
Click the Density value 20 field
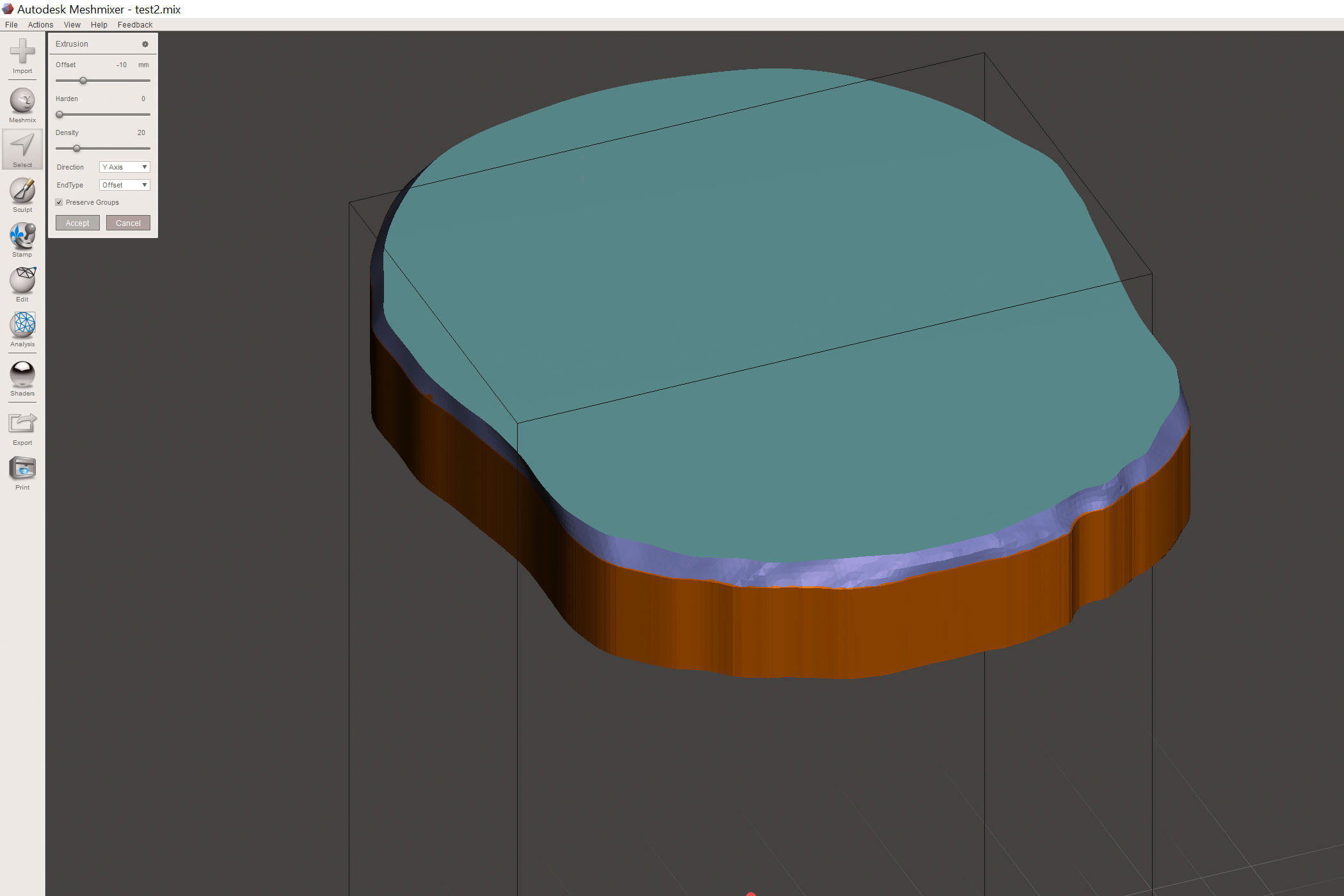coord(141,132)
